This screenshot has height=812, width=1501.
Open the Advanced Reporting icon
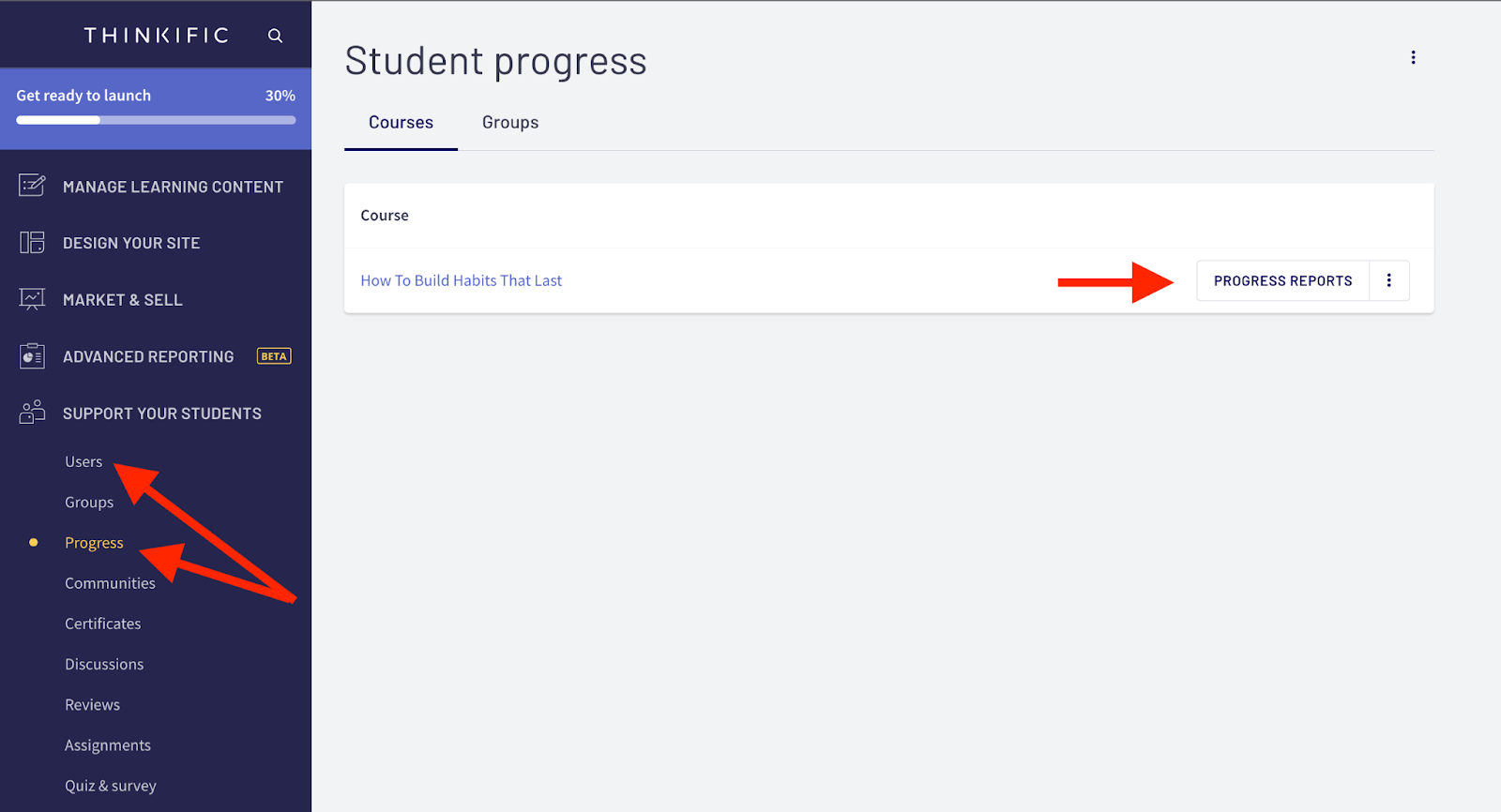click(32, 356)
